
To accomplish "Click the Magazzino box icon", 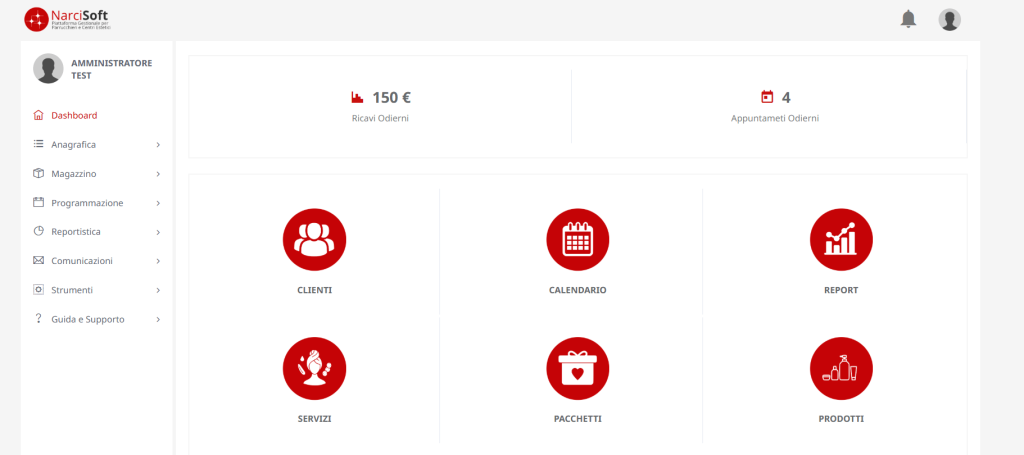I will pos(38,174).
